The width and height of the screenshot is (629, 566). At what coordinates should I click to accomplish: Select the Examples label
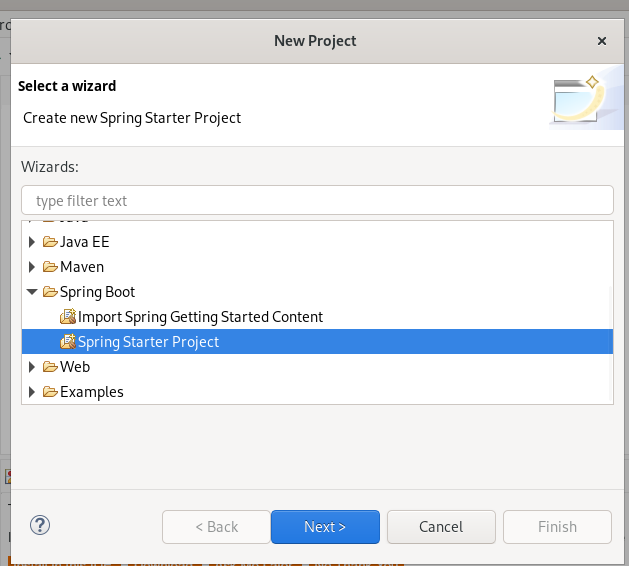tap(92, 392)
